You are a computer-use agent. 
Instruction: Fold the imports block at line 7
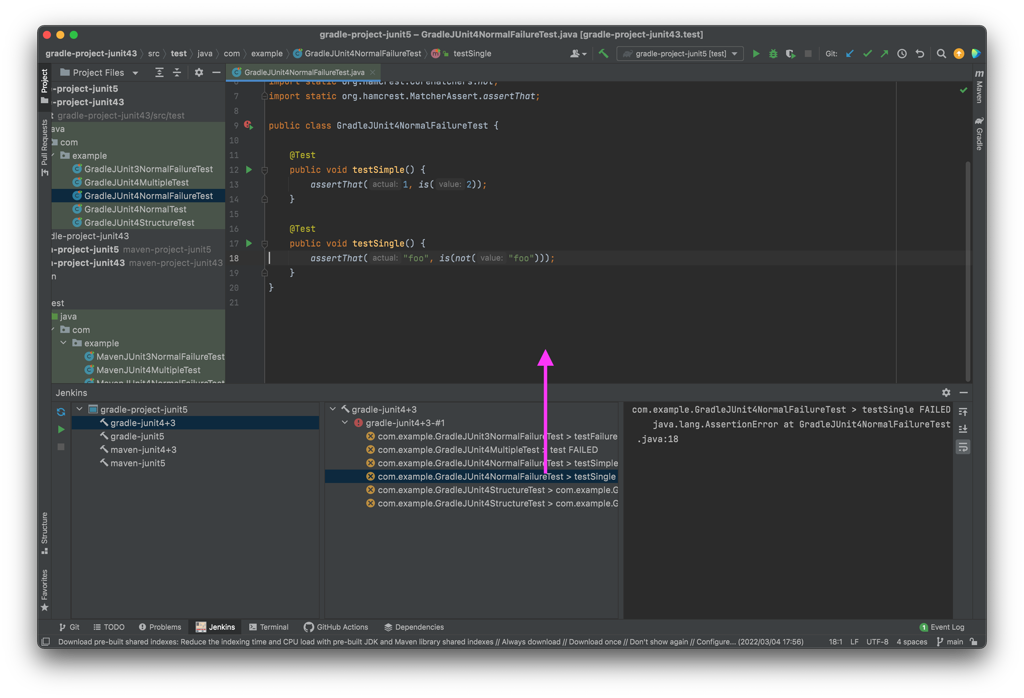(x=264, y=96)
